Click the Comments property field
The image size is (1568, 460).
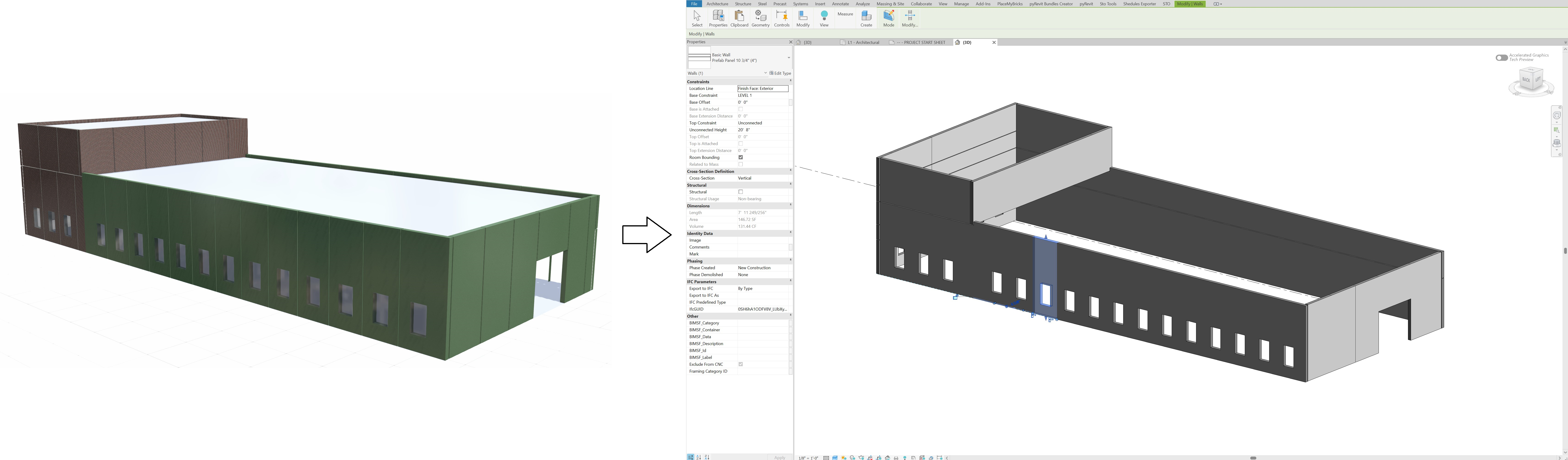pos(763,248)
